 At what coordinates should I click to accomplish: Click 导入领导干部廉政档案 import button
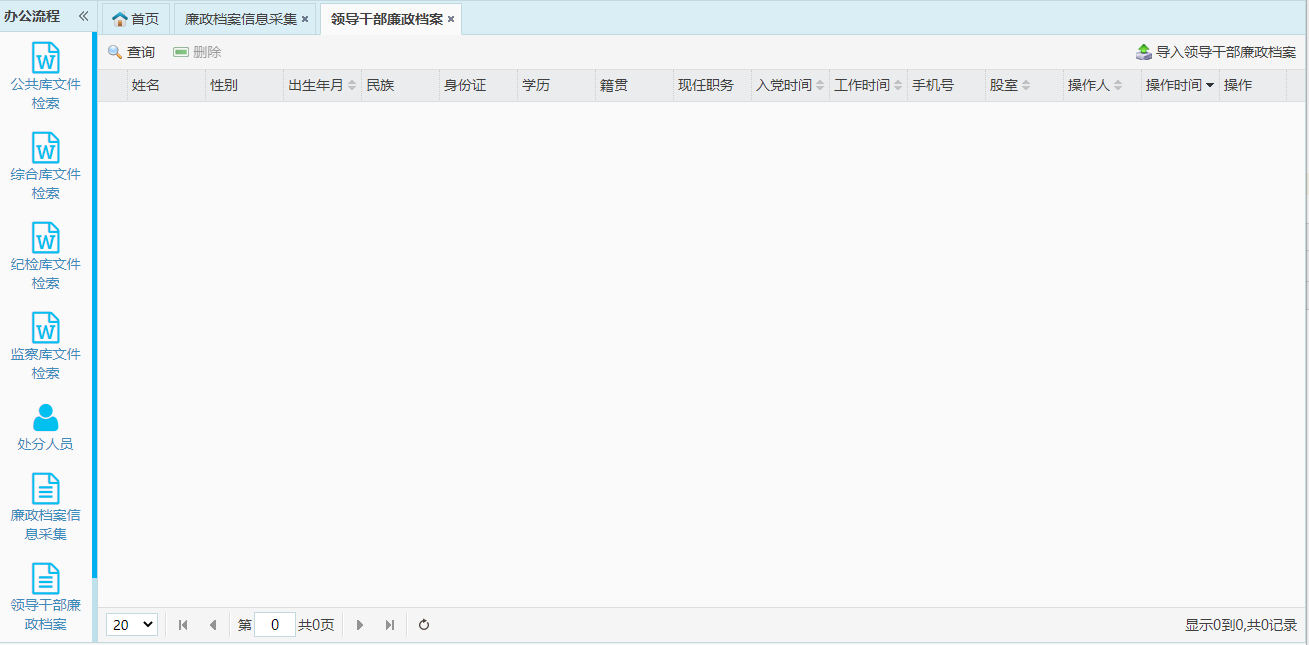[x=1216, y=52]
